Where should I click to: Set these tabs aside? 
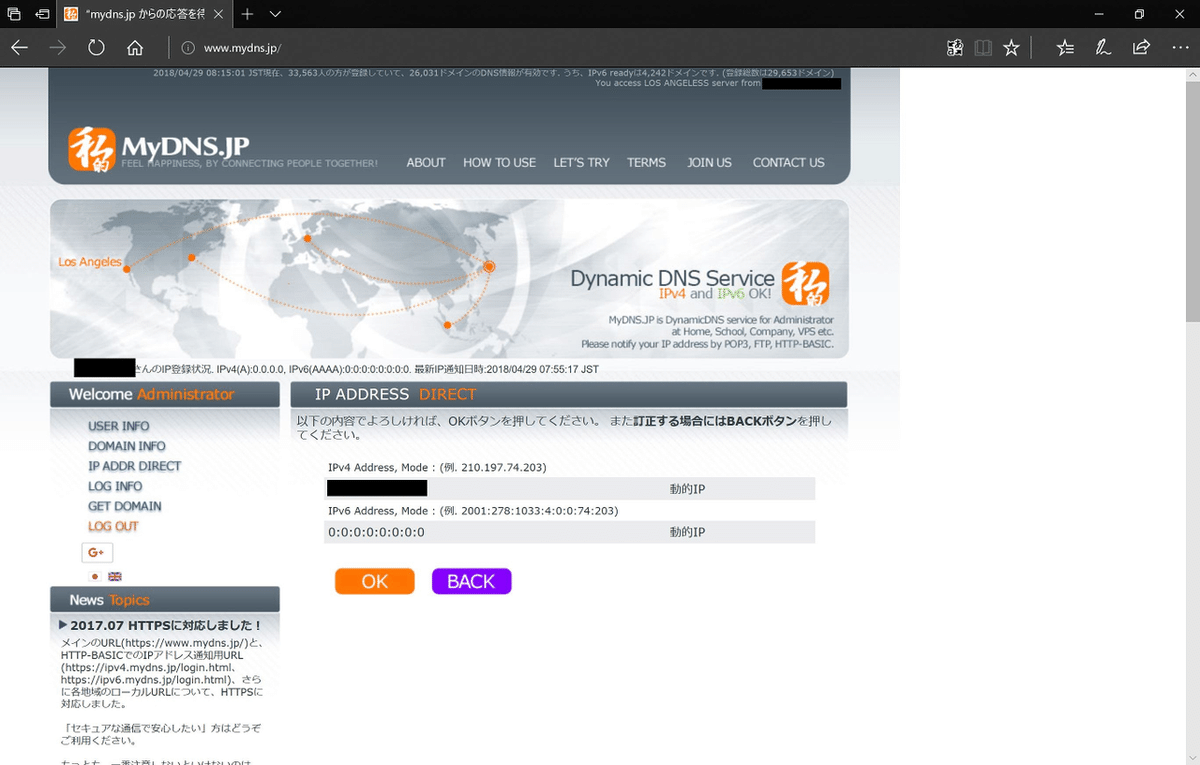42,14
